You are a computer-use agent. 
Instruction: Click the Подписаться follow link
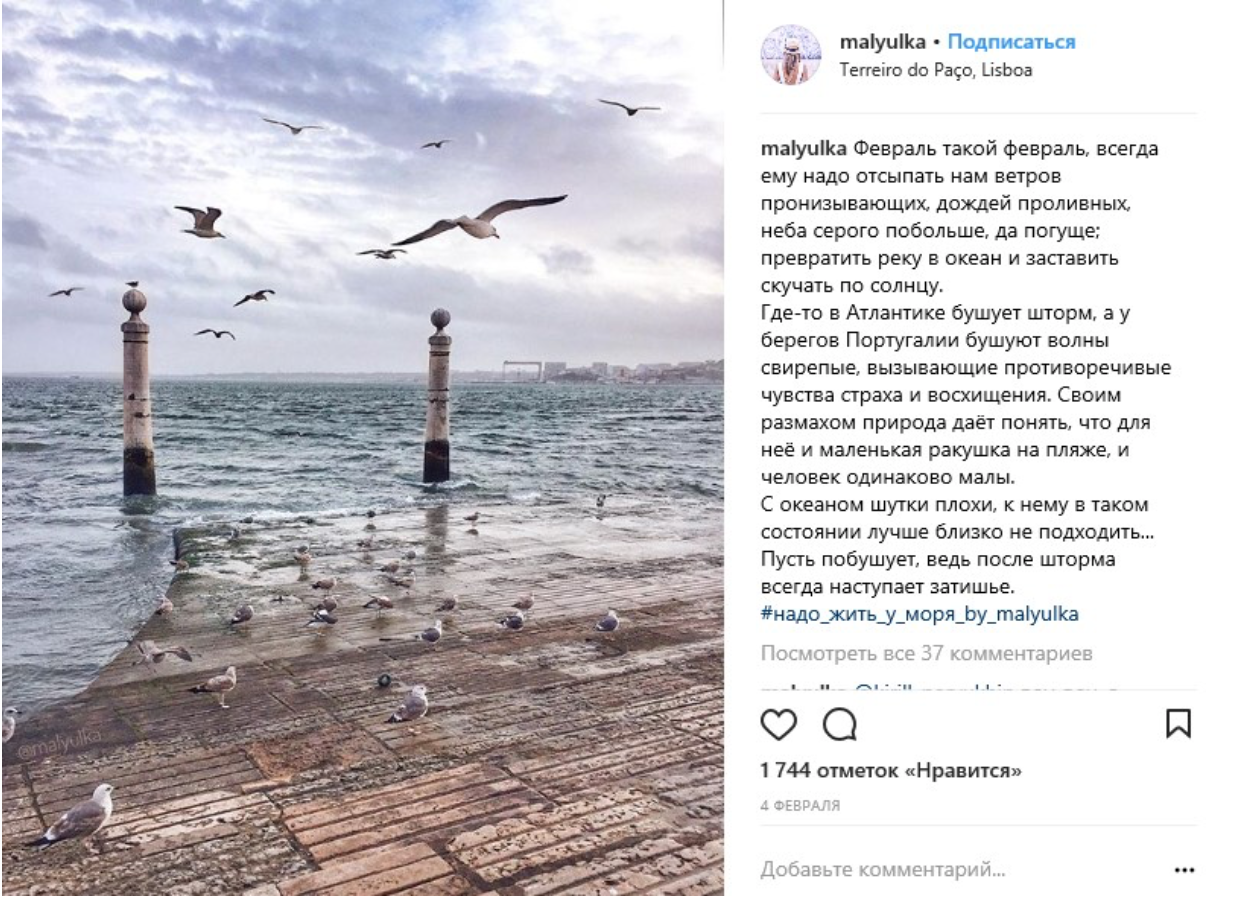1011,42
